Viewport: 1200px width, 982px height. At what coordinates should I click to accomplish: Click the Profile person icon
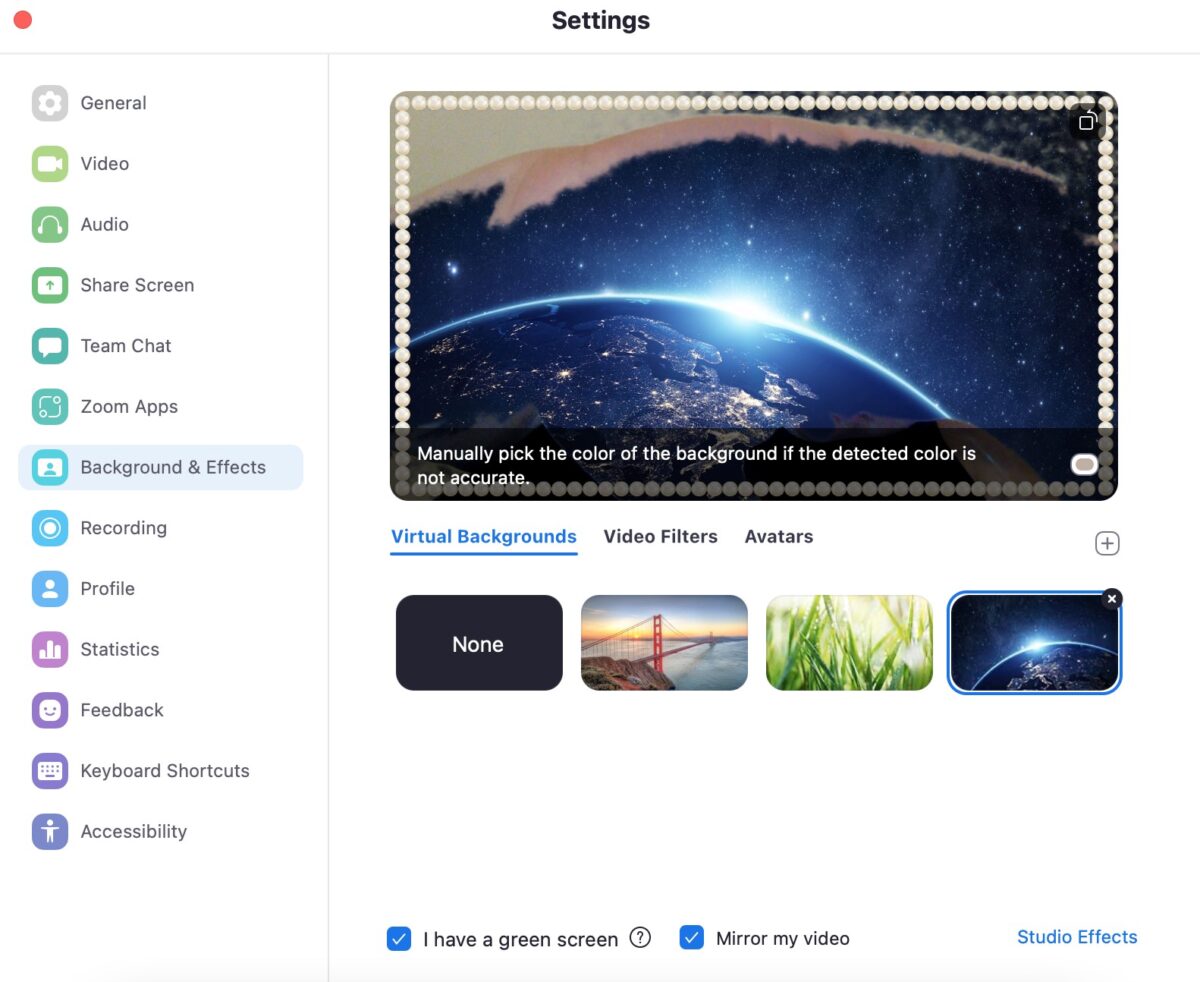50,589
